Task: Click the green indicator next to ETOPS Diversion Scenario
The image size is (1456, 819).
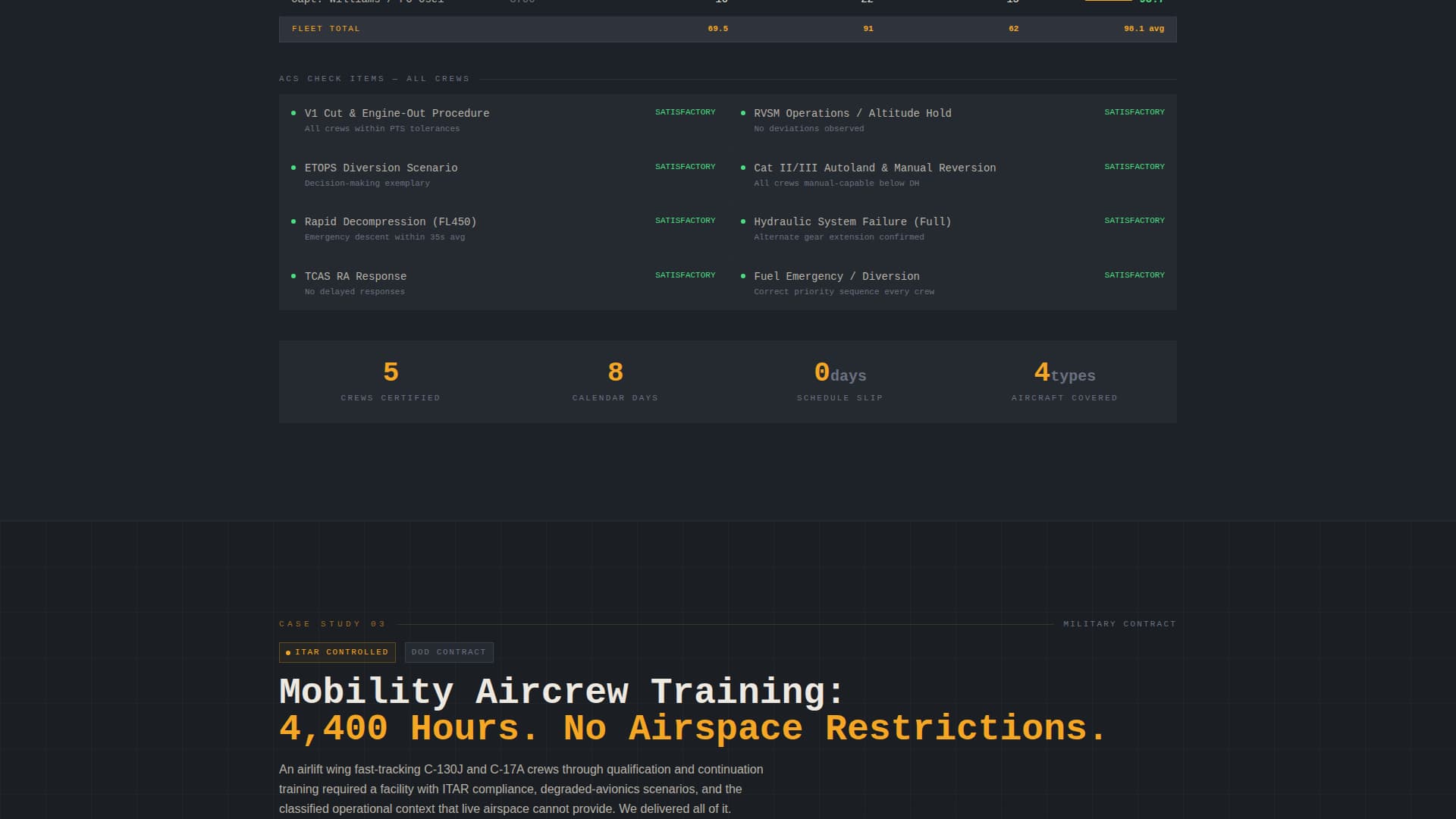Action: click(x=295, y=167)
